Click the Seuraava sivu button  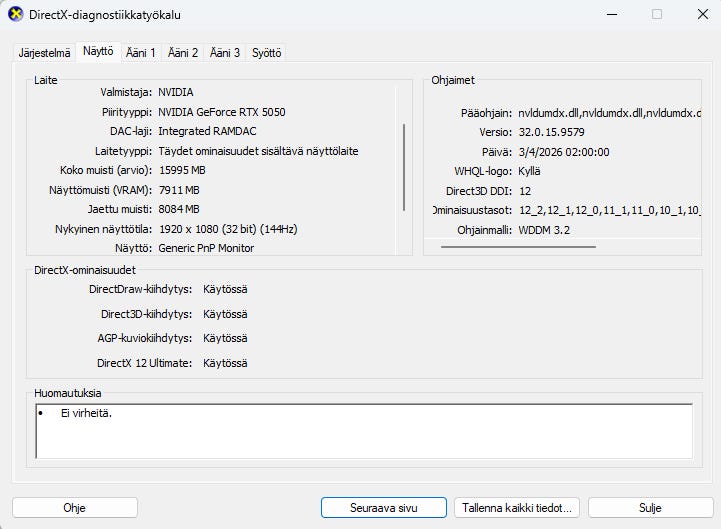383,508
